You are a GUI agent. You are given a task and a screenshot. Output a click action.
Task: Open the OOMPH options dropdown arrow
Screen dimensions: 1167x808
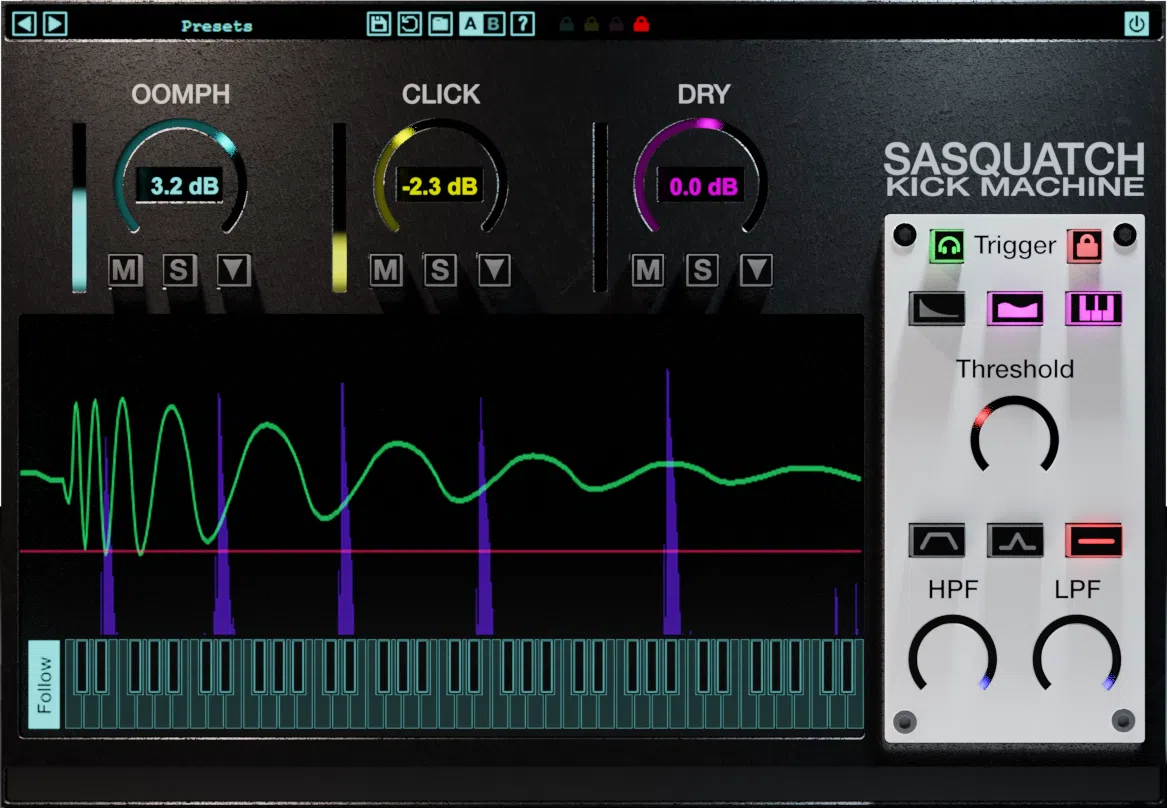234,270
